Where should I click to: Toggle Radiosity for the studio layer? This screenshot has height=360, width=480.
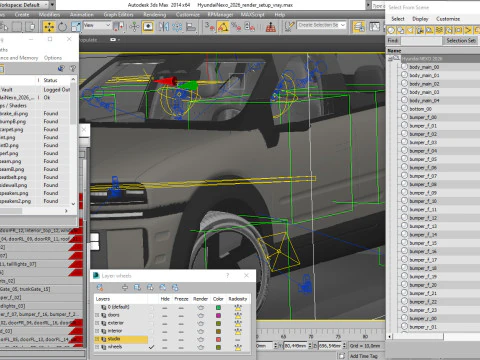point(238,339)
